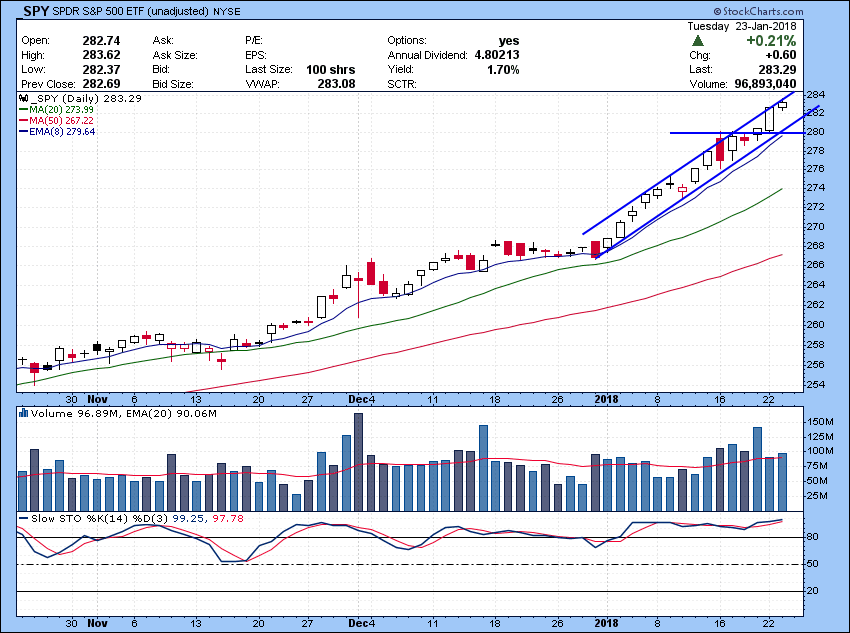The width and height of the screenshot is (850, 633).
Task: Click the Yield 1.70% value
Action: coord(503,69)
